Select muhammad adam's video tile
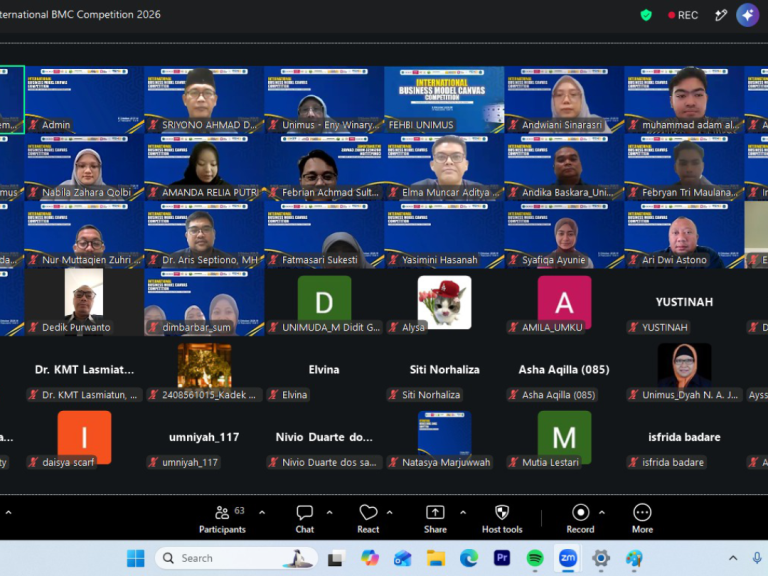Screen dimensions: 768x576 [x=684, y=100]
